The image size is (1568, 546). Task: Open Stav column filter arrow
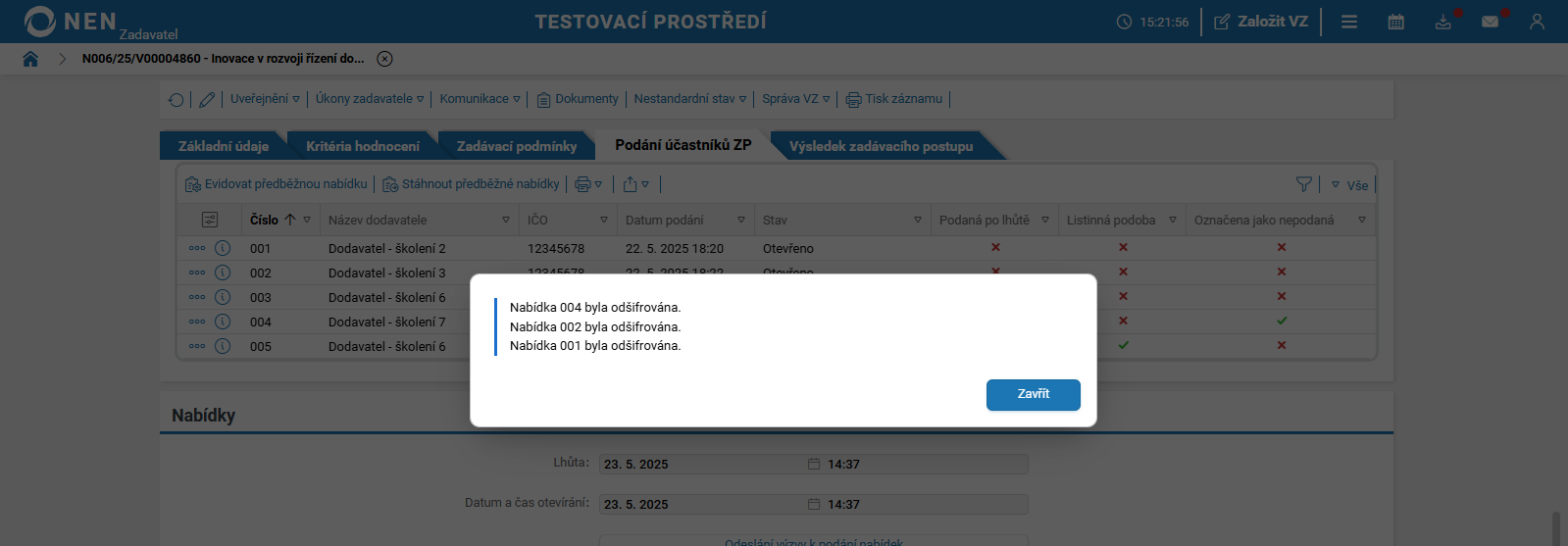coord(918,221)
